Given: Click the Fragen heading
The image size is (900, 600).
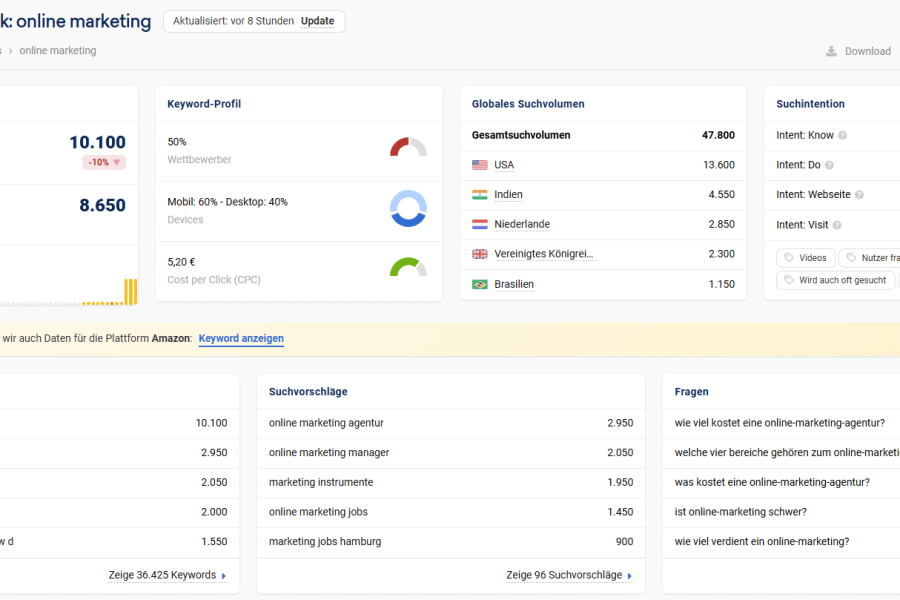Looking at the screenshot, I should tap(691, 392).
